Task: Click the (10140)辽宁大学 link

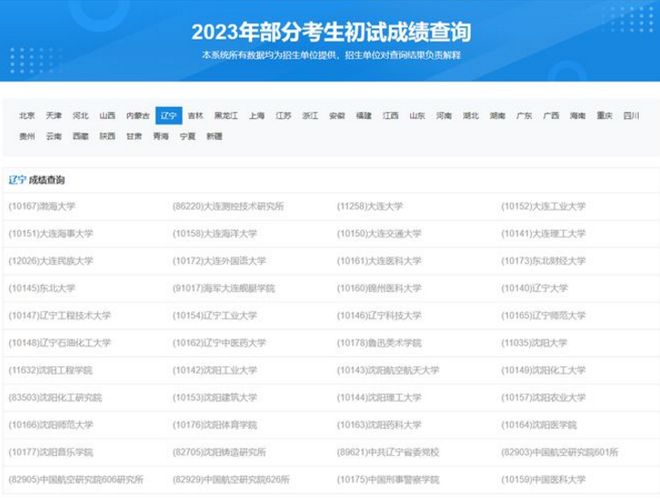Action: (534, 288)
